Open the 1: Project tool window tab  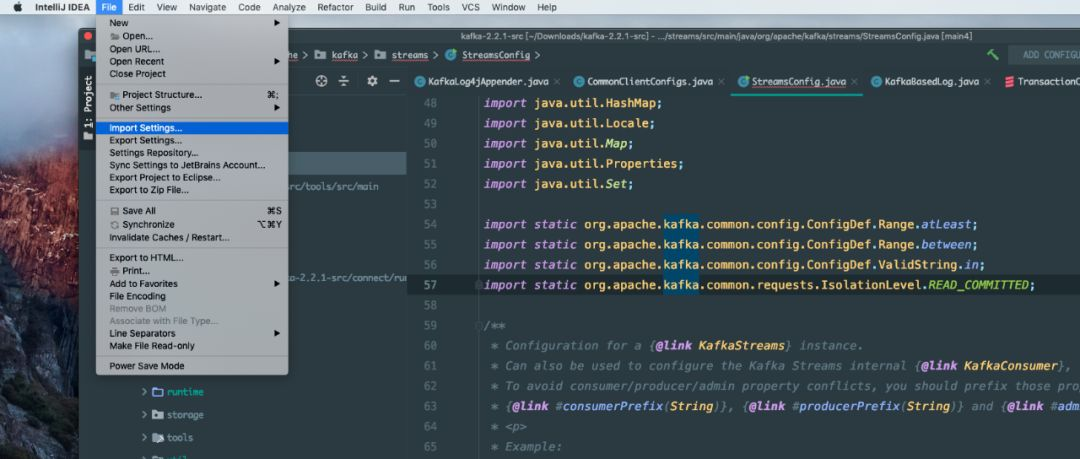(88, 107)
